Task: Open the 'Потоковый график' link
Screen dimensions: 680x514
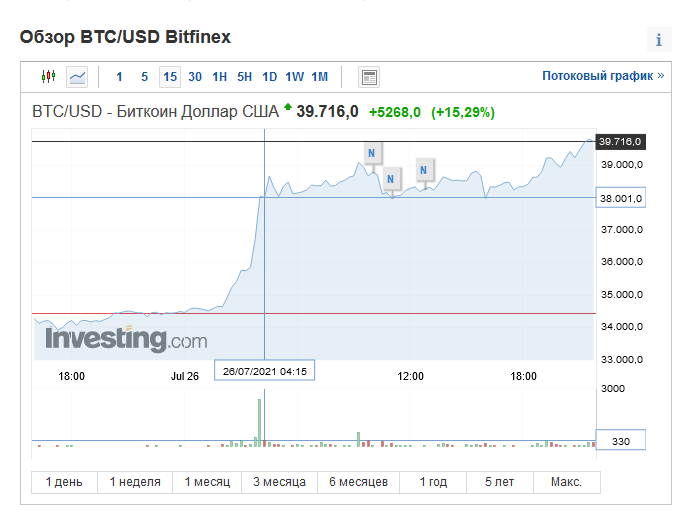Action: pyautogui.click(x=603, y=76)
